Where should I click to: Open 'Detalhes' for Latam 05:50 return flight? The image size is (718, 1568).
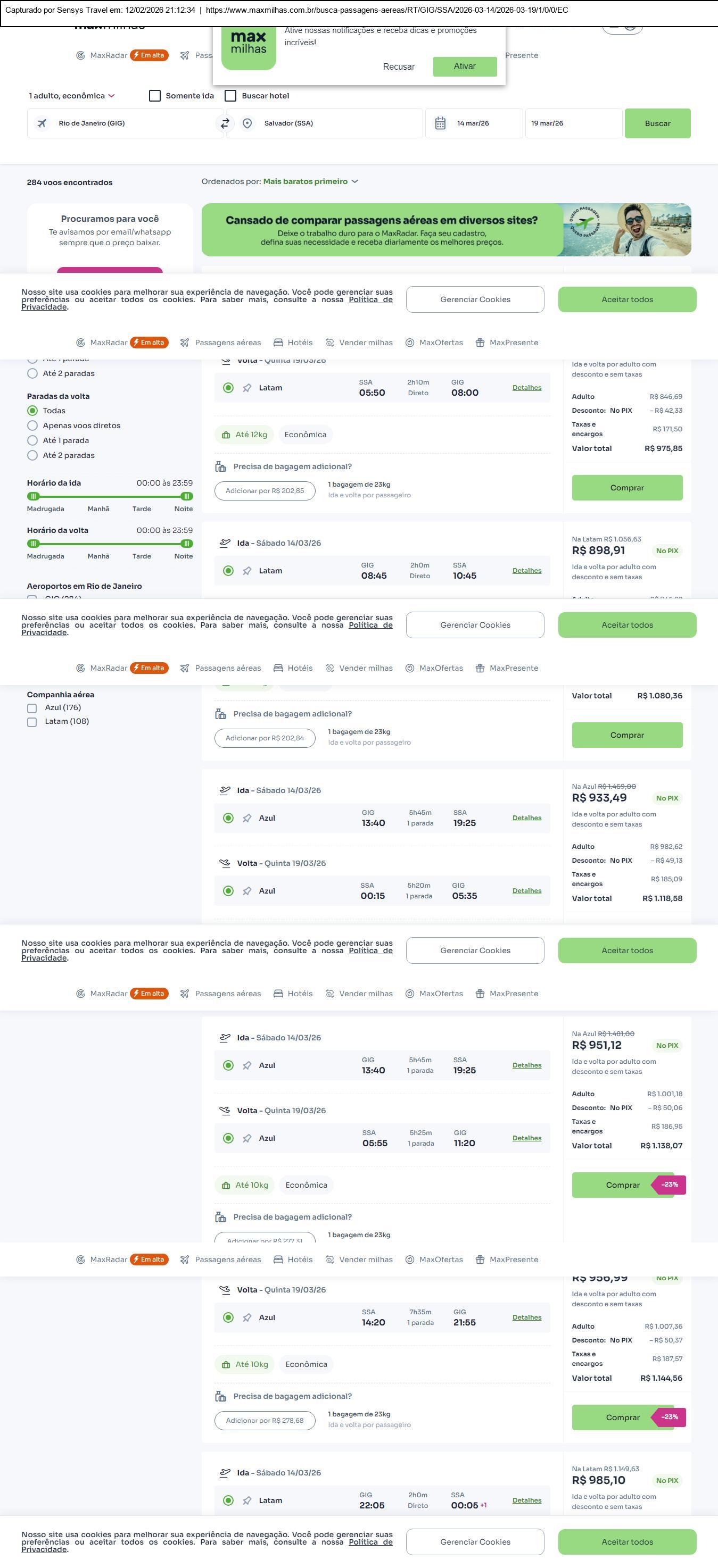tap(527, 388)
